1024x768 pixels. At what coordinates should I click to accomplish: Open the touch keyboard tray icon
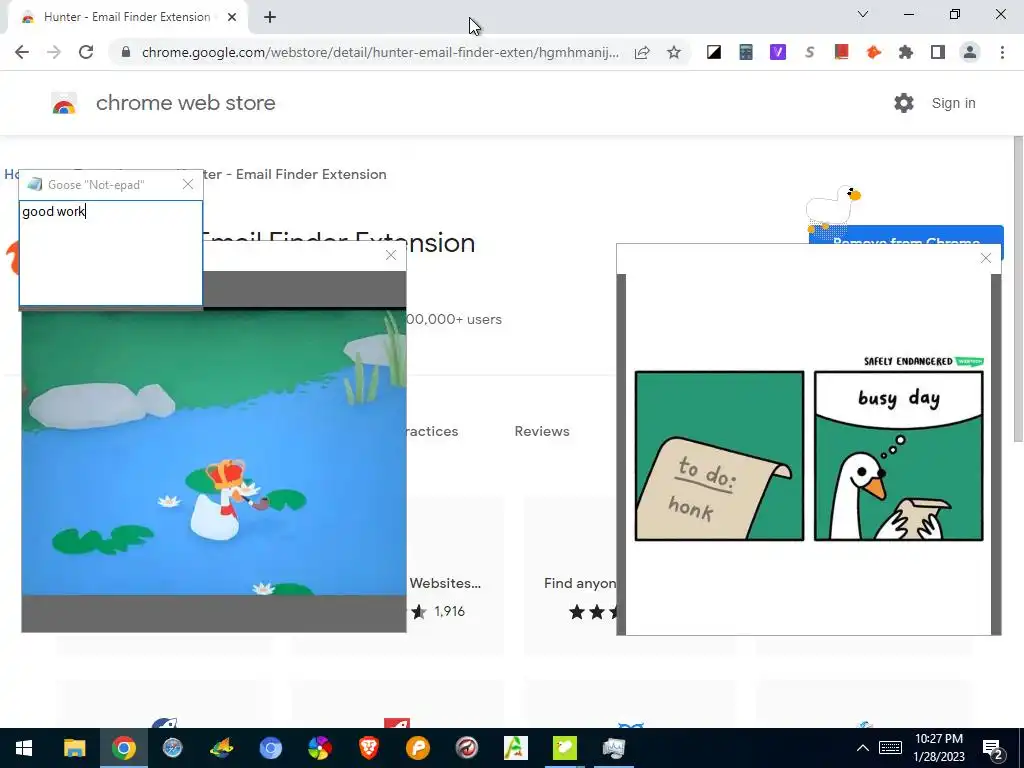pos(890,748)
